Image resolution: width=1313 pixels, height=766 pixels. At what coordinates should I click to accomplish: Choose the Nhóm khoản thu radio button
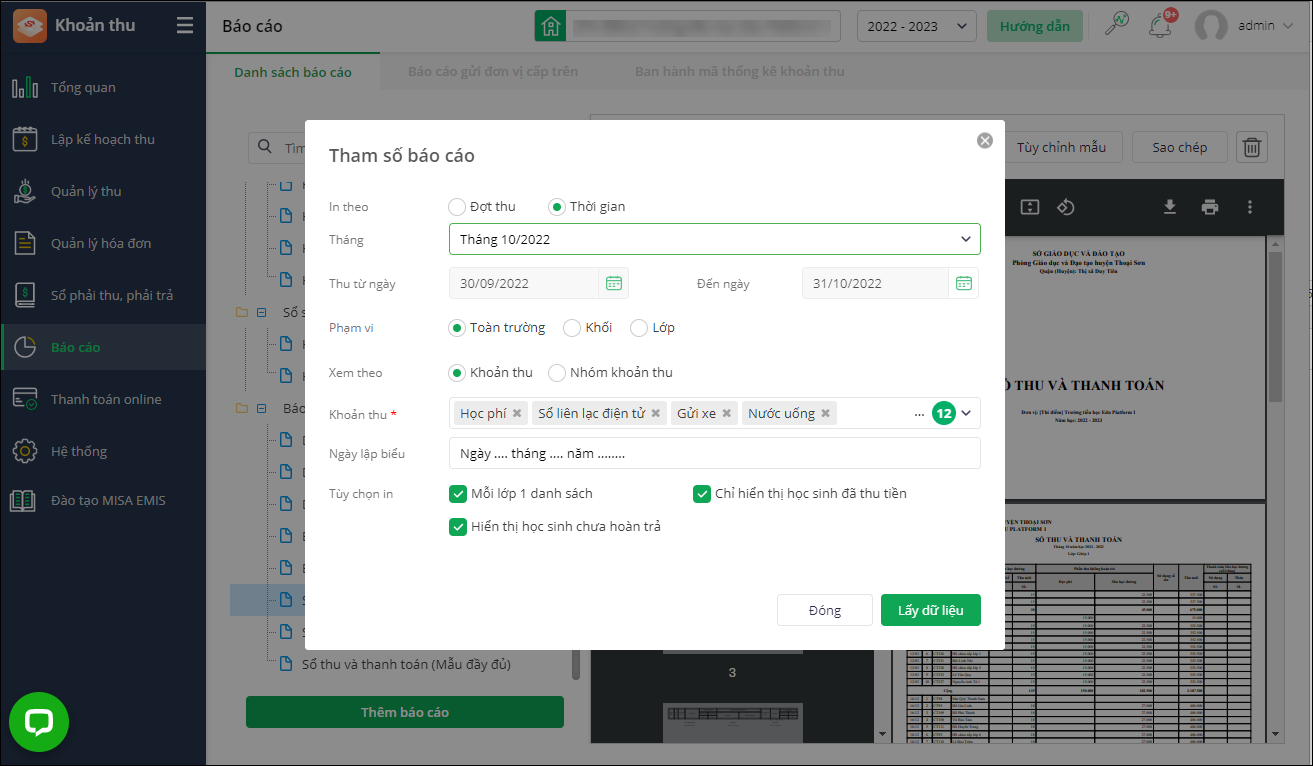pos(557,372)
